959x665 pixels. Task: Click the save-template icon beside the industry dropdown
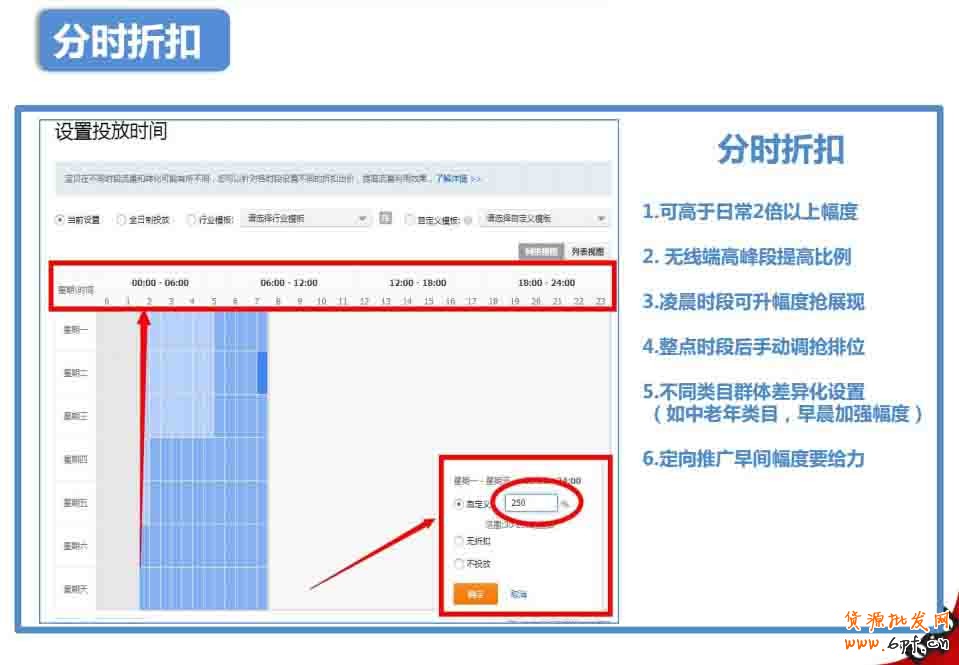pos(385,218)
